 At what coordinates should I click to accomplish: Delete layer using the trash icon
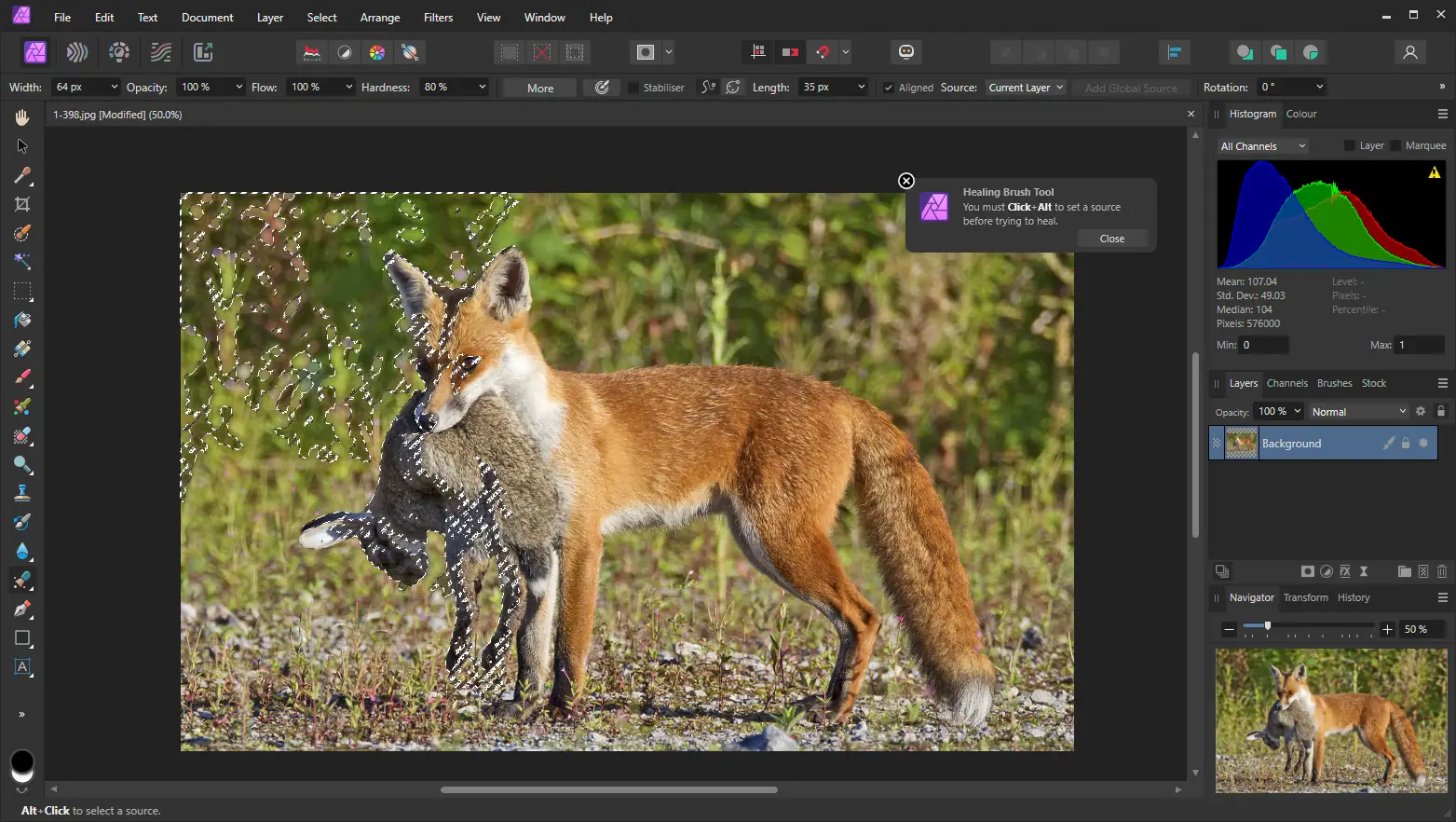(1441, 571)
